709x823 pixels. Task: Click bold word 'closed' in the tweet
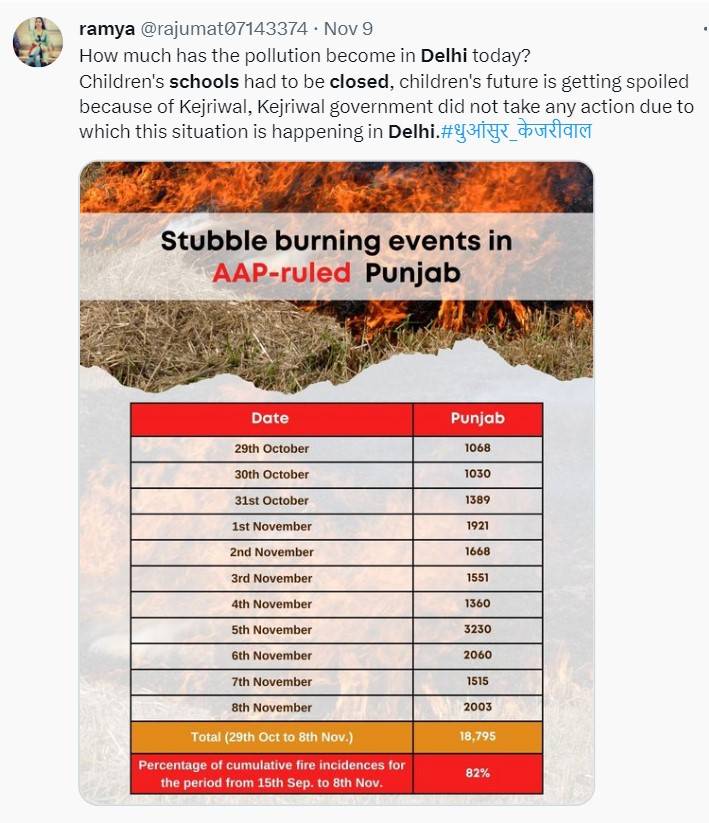click(x=359, y=80)
